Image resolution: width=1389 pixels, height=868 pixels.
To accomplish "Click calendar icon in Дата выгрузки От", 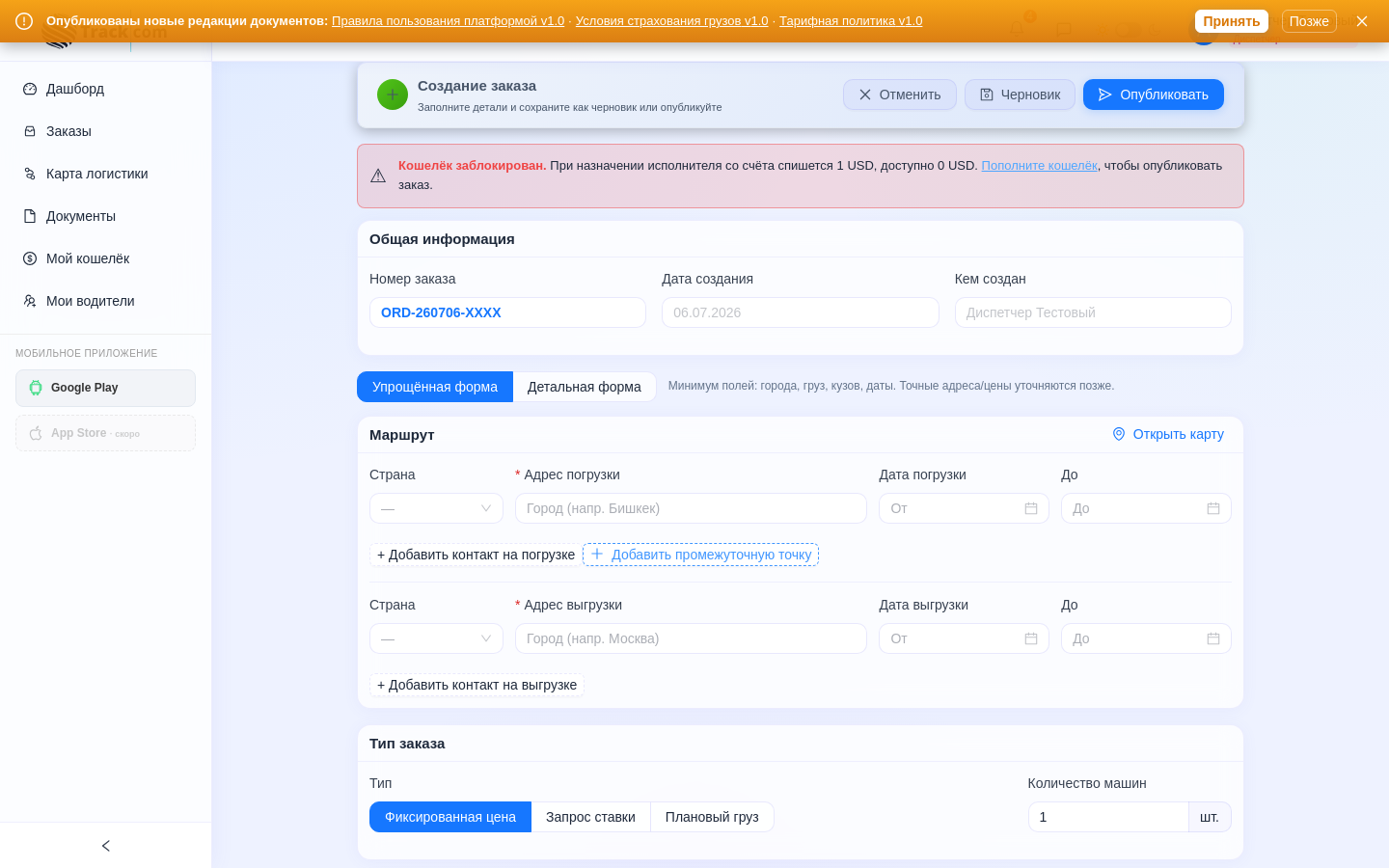I will (1031, 638).
